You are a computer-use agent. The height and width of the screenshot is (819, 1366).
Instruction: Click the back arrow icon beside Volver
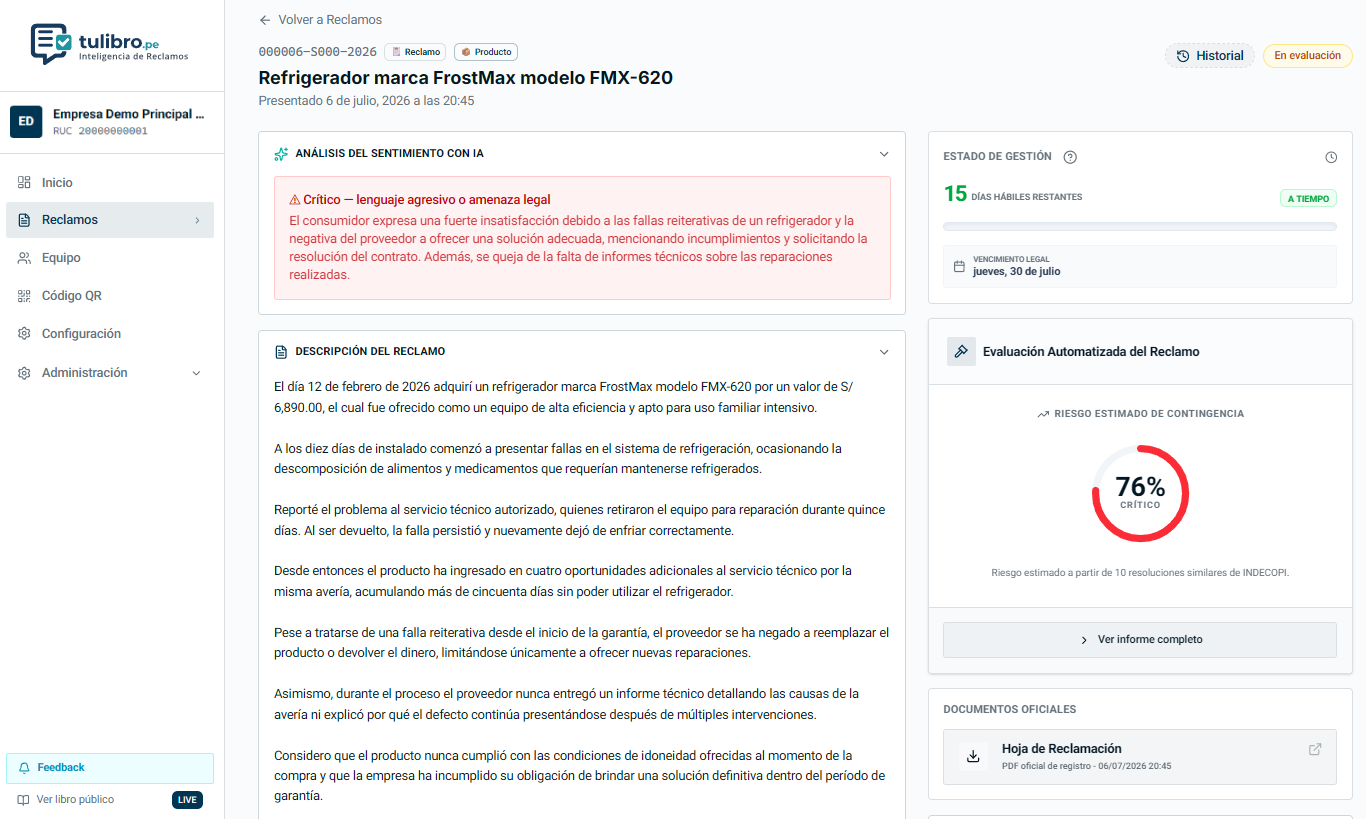265,20
